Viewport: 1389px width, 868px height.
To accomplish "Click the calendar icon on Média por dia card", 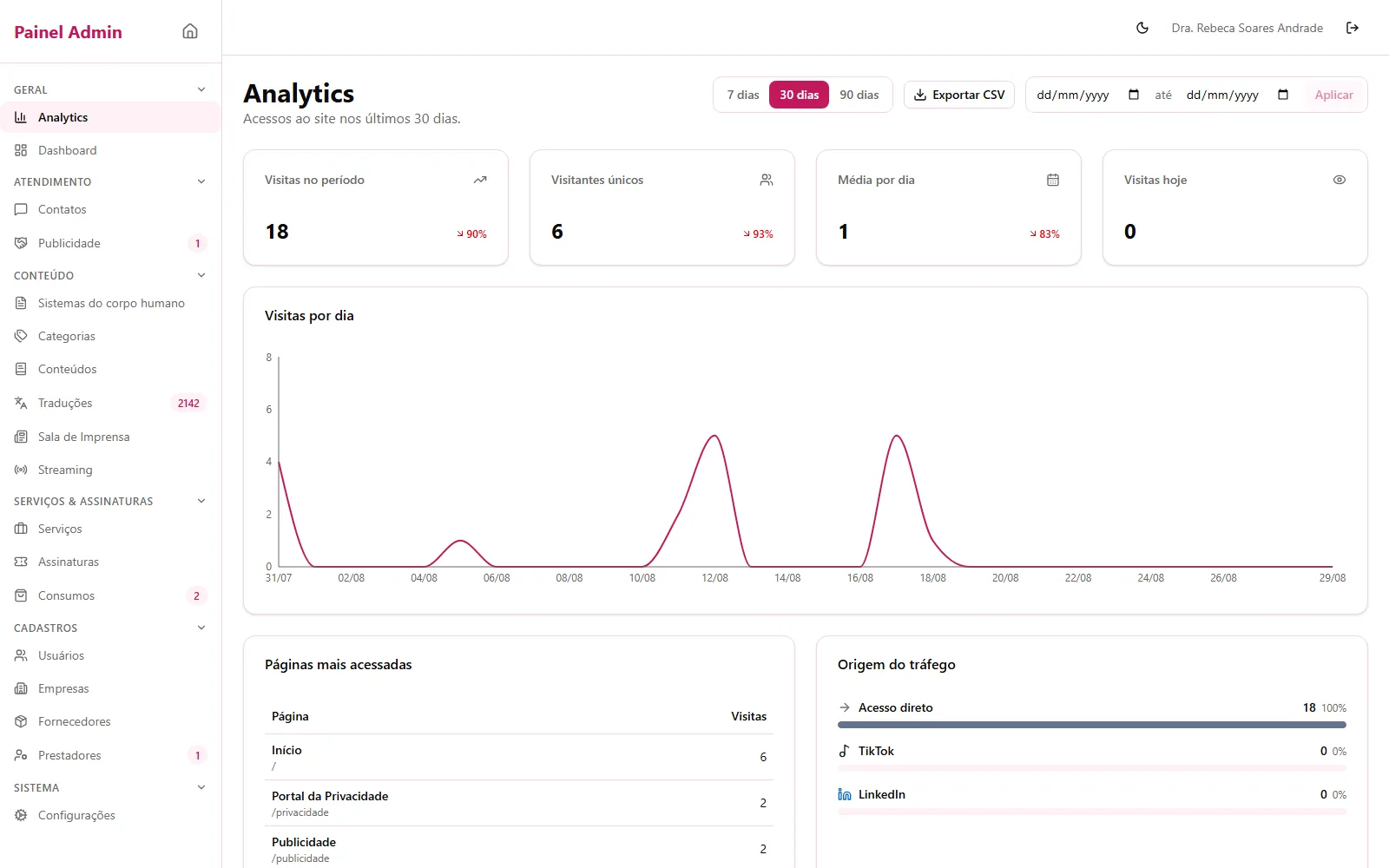I will point(1053,180).
